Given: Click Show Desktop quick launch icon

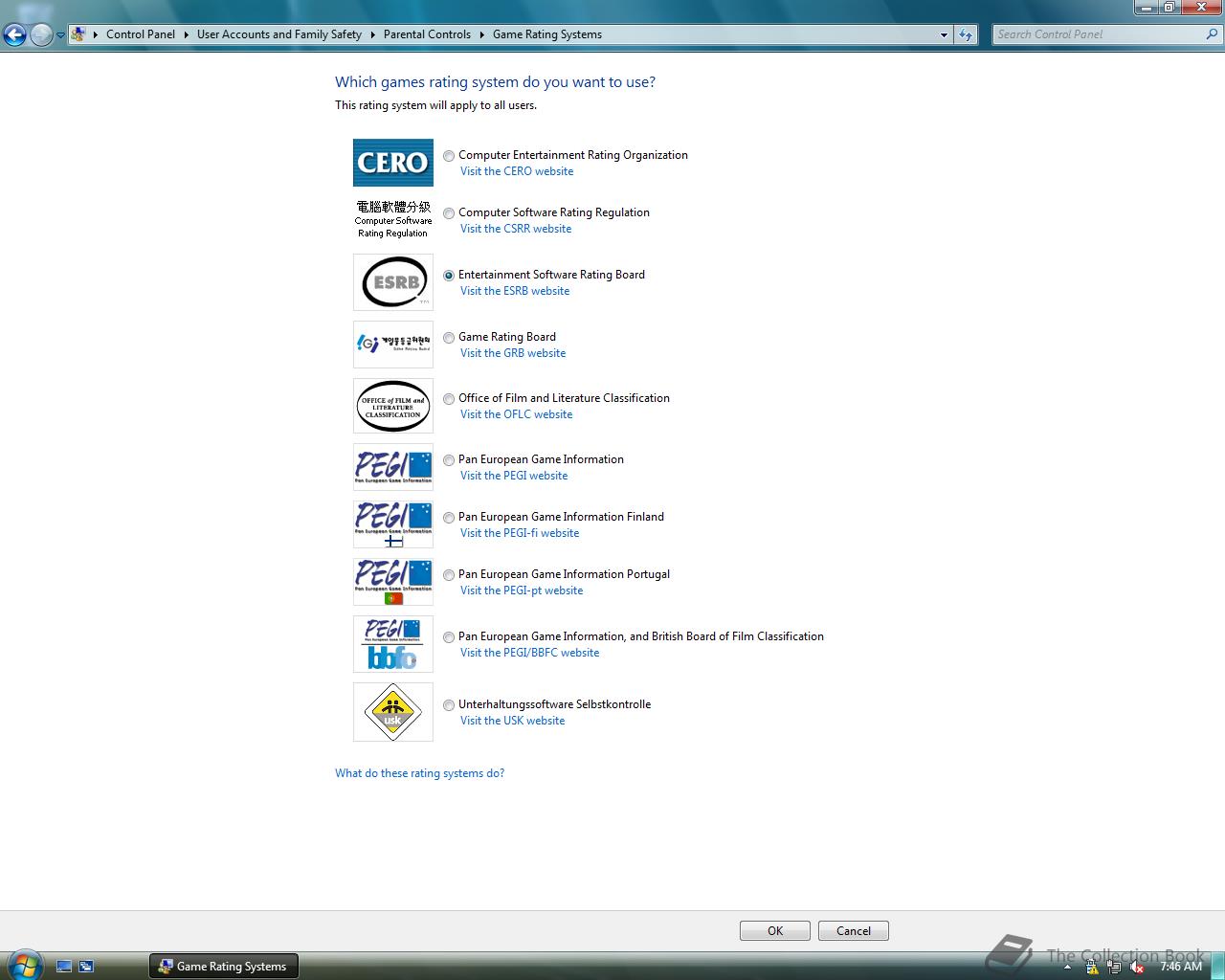Looking at the screenshot, I should tap(64, 967).
